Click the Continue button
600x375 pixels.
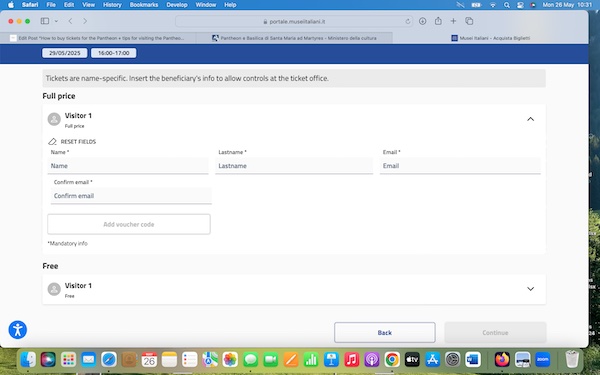pyautogui.click(x=495, y=333)
